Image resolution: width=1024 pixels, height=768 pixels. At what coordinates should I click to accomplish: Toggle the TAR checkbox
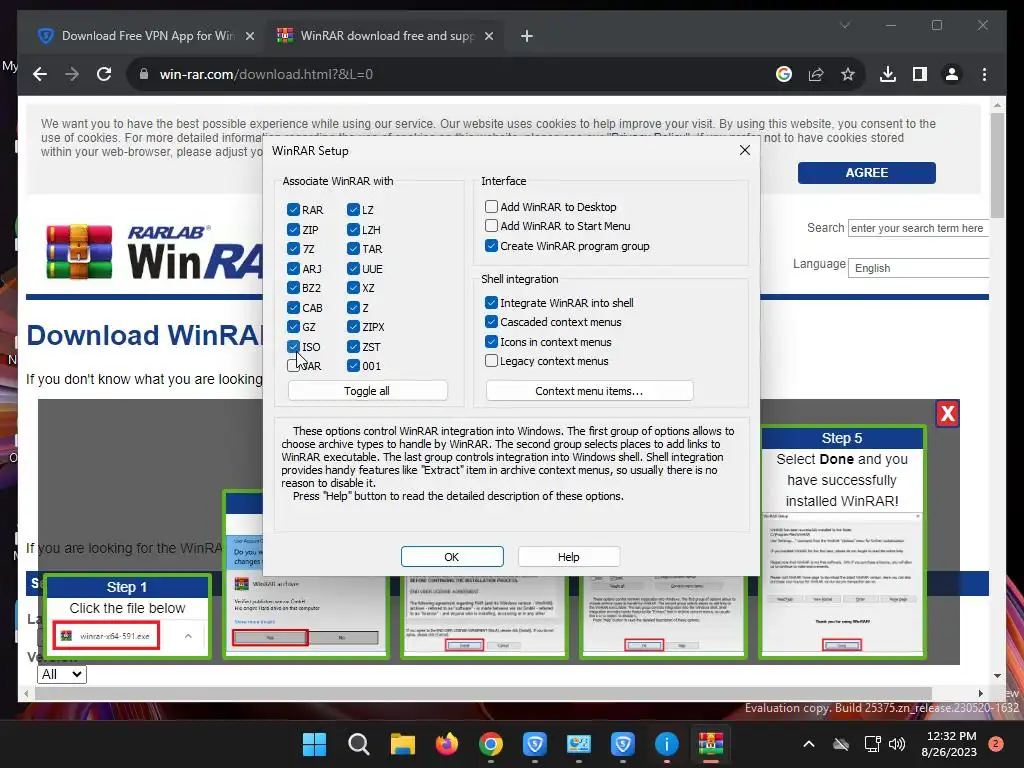click(x=353, y=249)
